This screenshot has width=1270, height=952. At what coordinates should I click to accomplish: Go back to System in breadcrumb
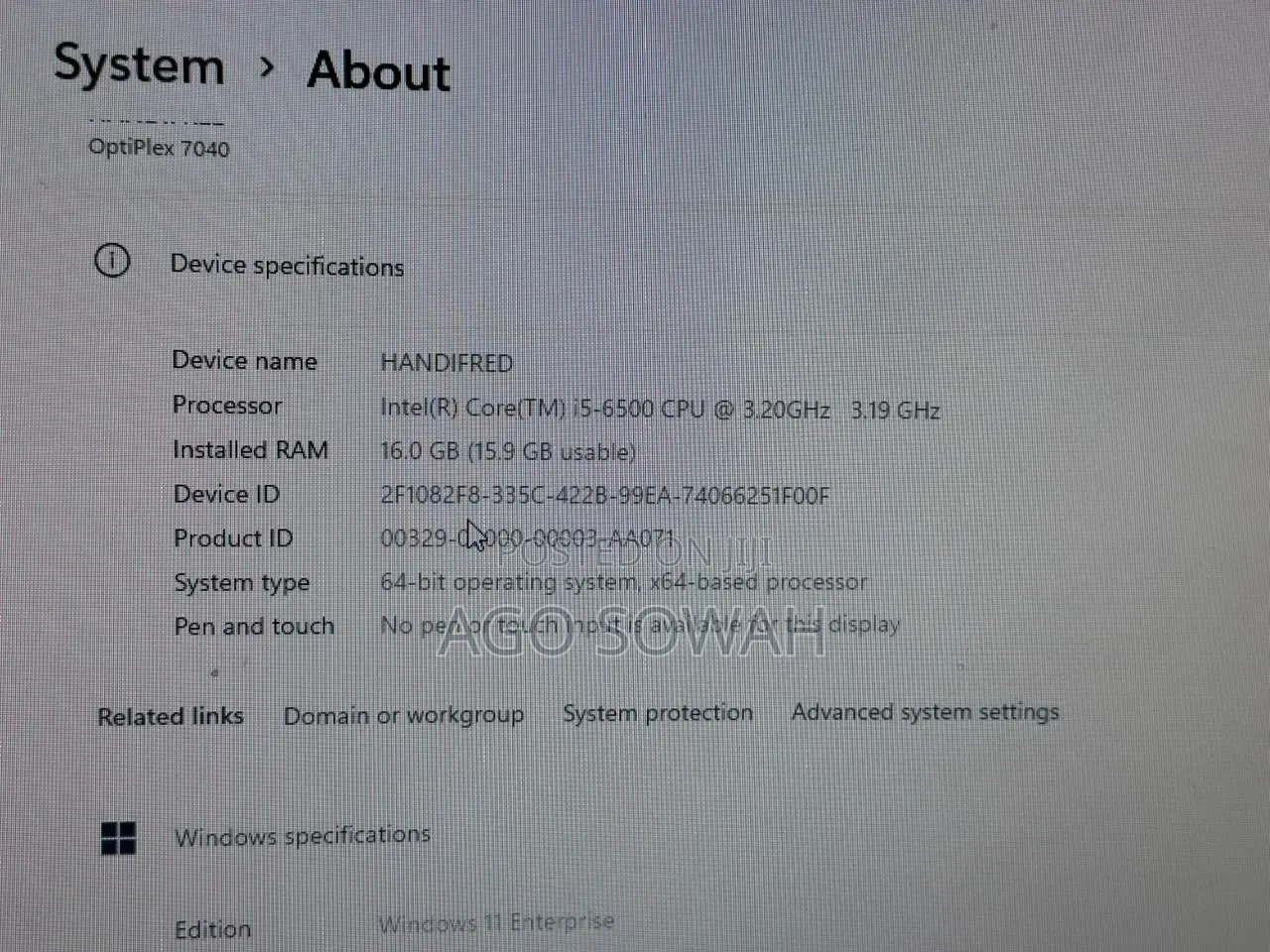pos(139,66)
